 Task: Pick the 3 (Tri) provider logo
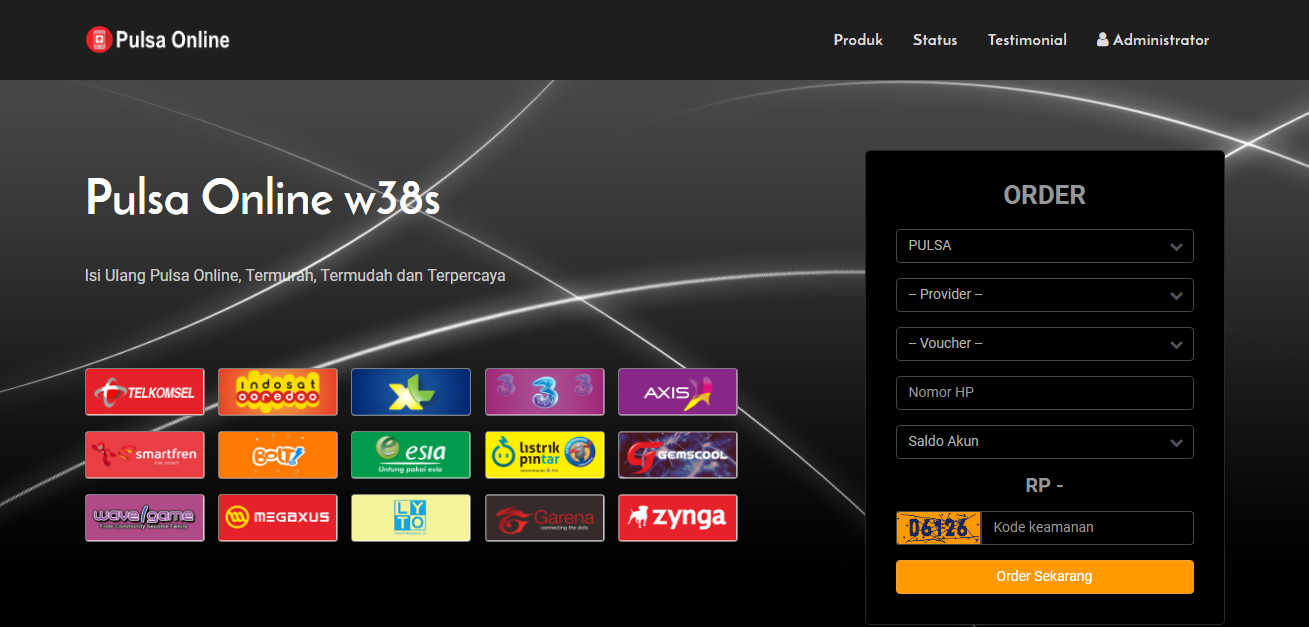(x=545, y=392)
